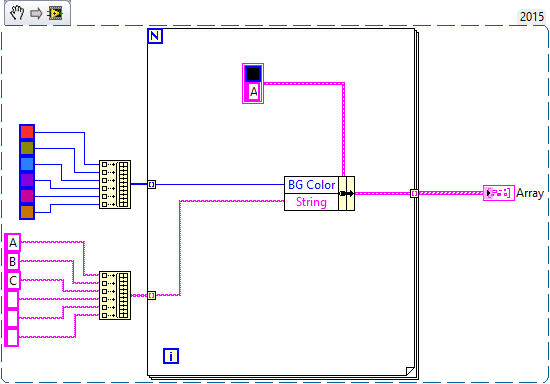Click the string constant labeled C

point(13,280)
